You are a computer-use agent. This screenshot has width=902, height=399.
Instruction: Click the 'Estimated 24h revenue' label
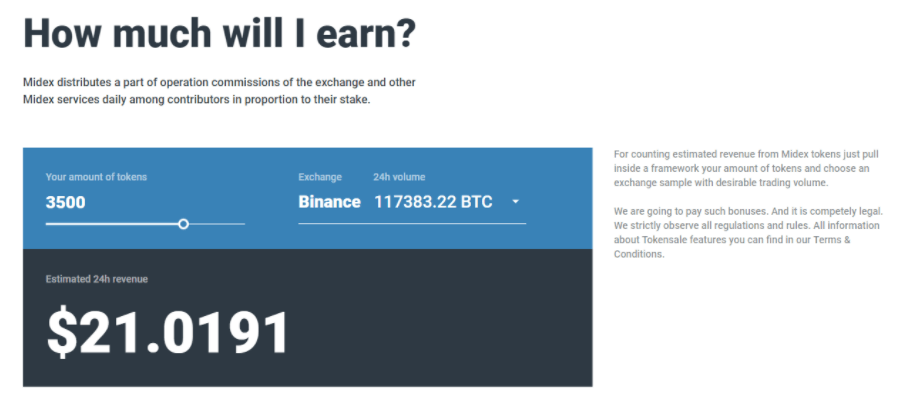(x=97, y=279)
